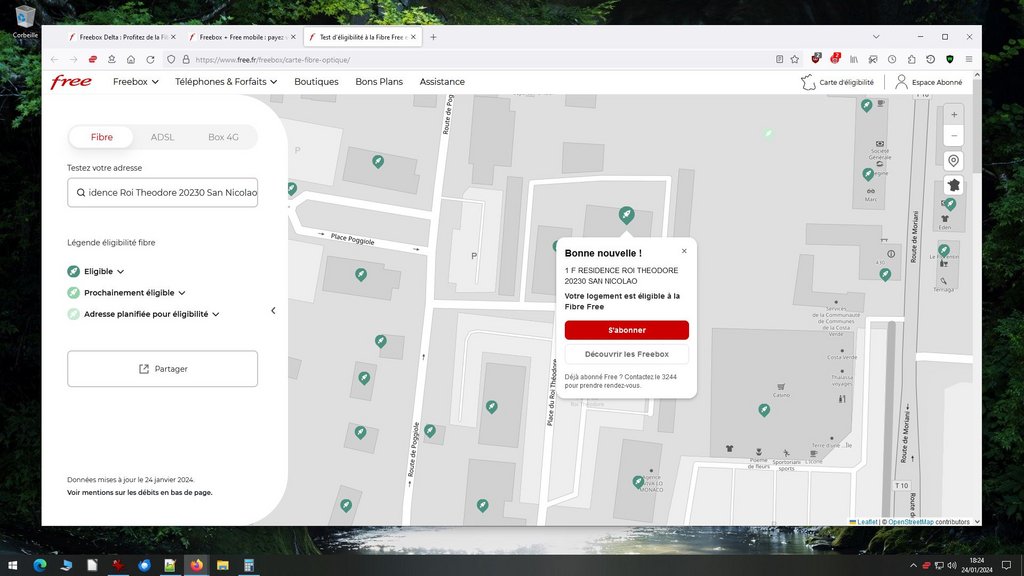This screenshot has height=576, width=1024.
Task: Open Microsoft Edge from the taskbar
Action: click(40, 566)
